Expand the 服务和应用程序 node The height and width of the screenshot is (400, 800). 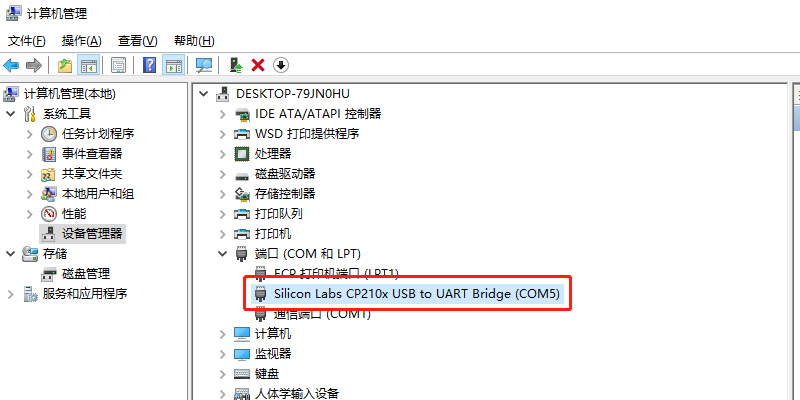pos(11,294)
